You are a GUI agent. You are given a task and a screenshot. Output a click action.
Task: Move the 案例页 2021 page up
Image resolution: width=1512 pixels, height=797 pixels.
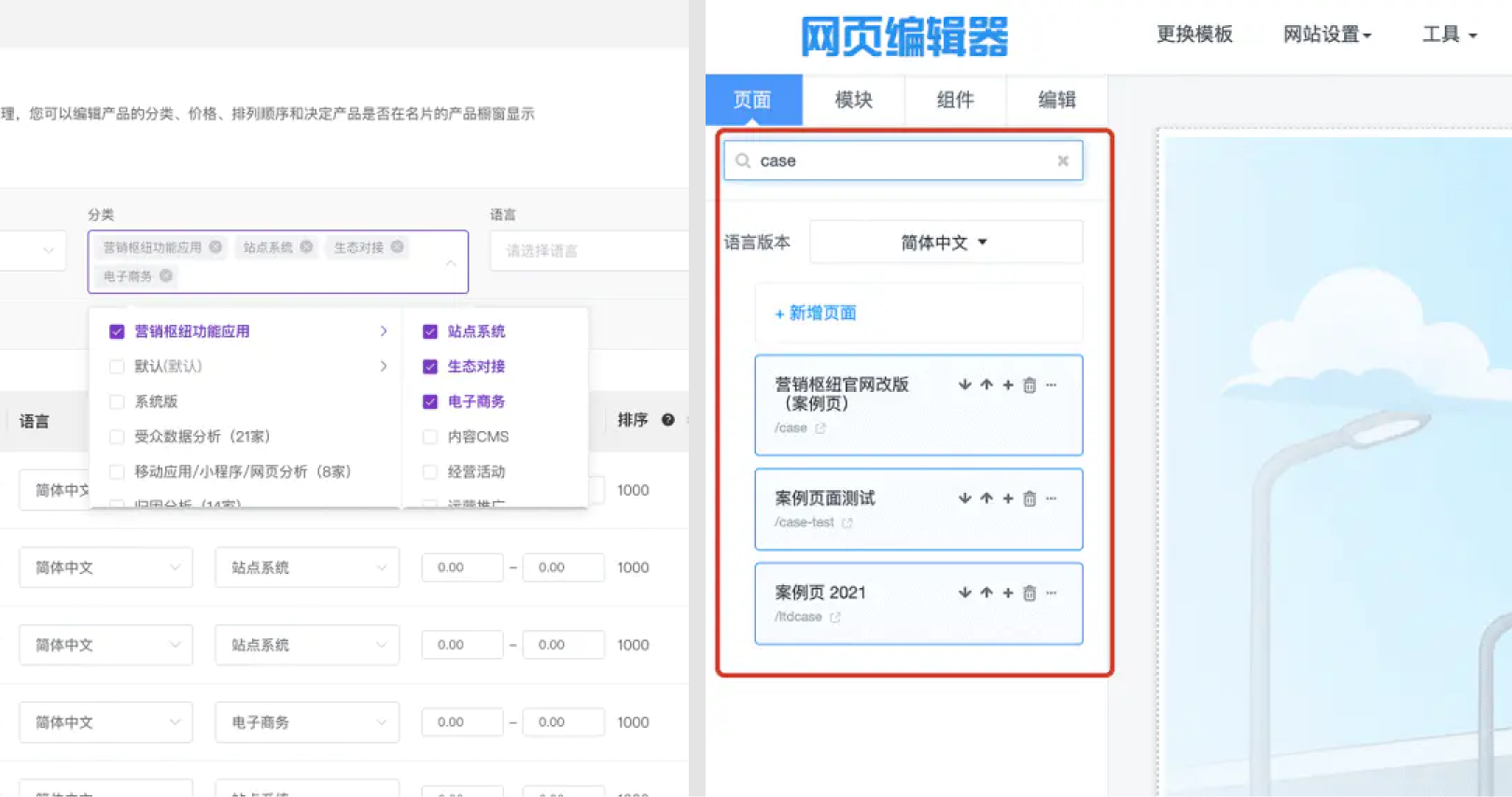tap(987, 593)
